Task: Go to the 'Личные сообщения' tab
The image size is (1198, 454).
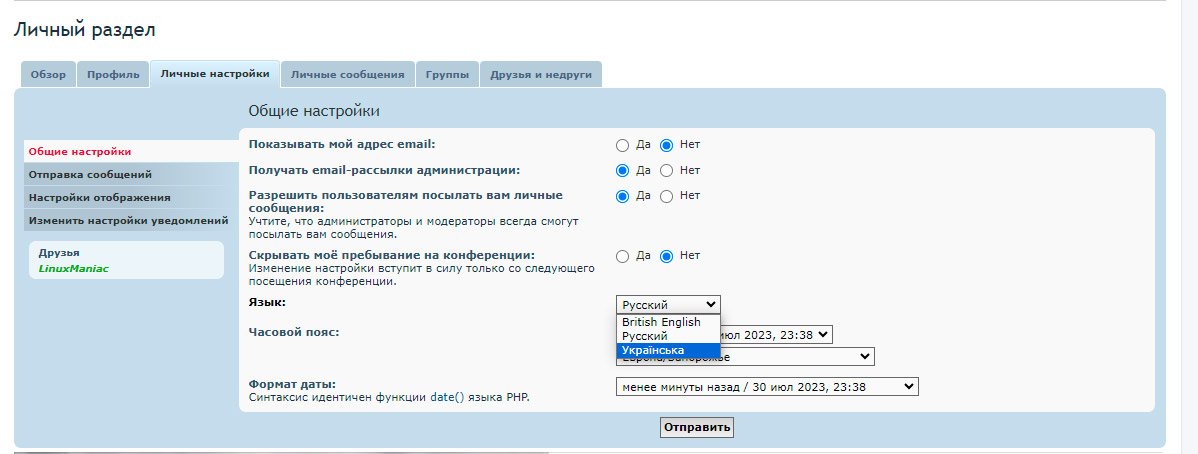Action: tap(347, 74)
